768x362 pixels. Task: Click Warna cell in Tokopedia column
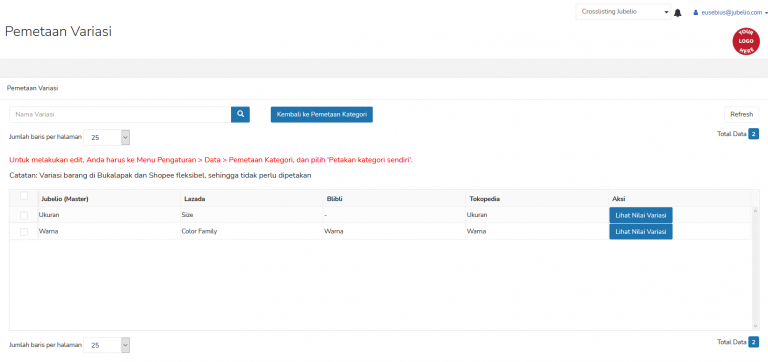pos(537,231)
